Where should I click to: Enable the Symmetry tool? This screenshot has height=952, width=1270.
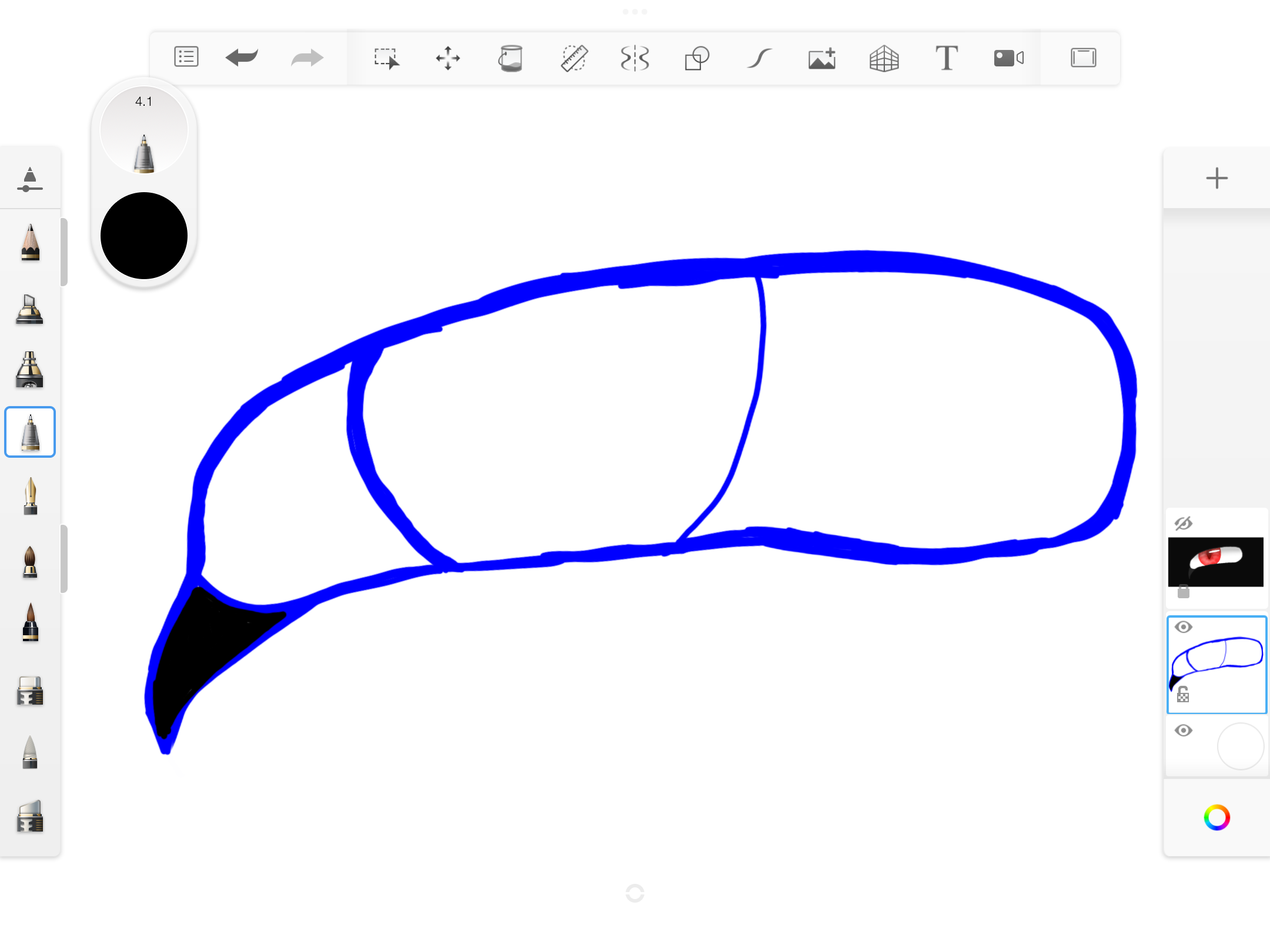coord(635,58)
